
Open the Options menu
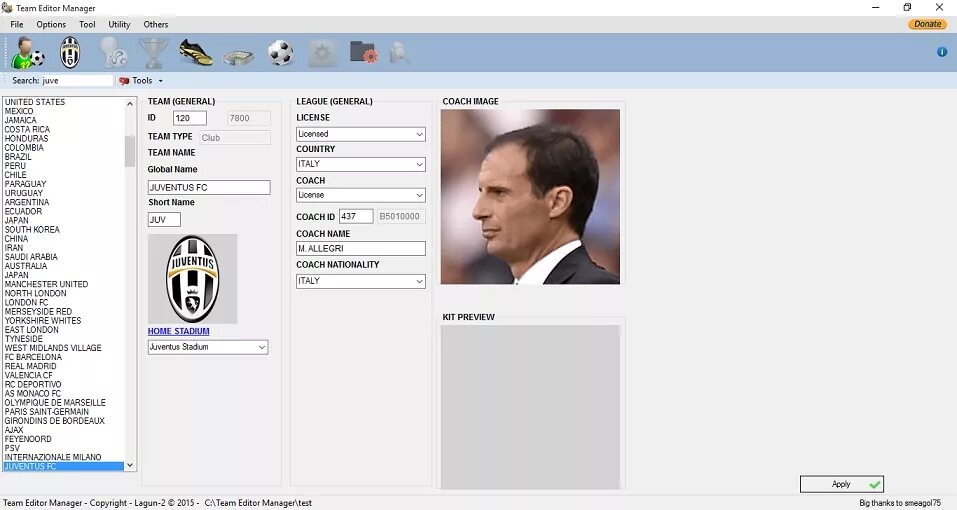click(x=51, y=24)
